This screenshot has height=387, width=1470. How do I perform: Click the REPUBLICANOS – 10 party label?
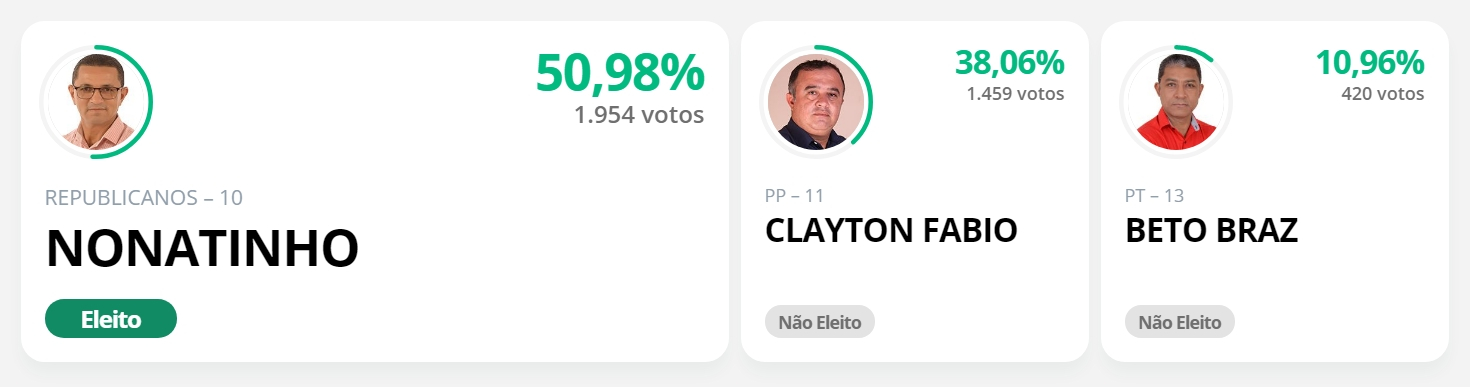(x=144, y=198)
